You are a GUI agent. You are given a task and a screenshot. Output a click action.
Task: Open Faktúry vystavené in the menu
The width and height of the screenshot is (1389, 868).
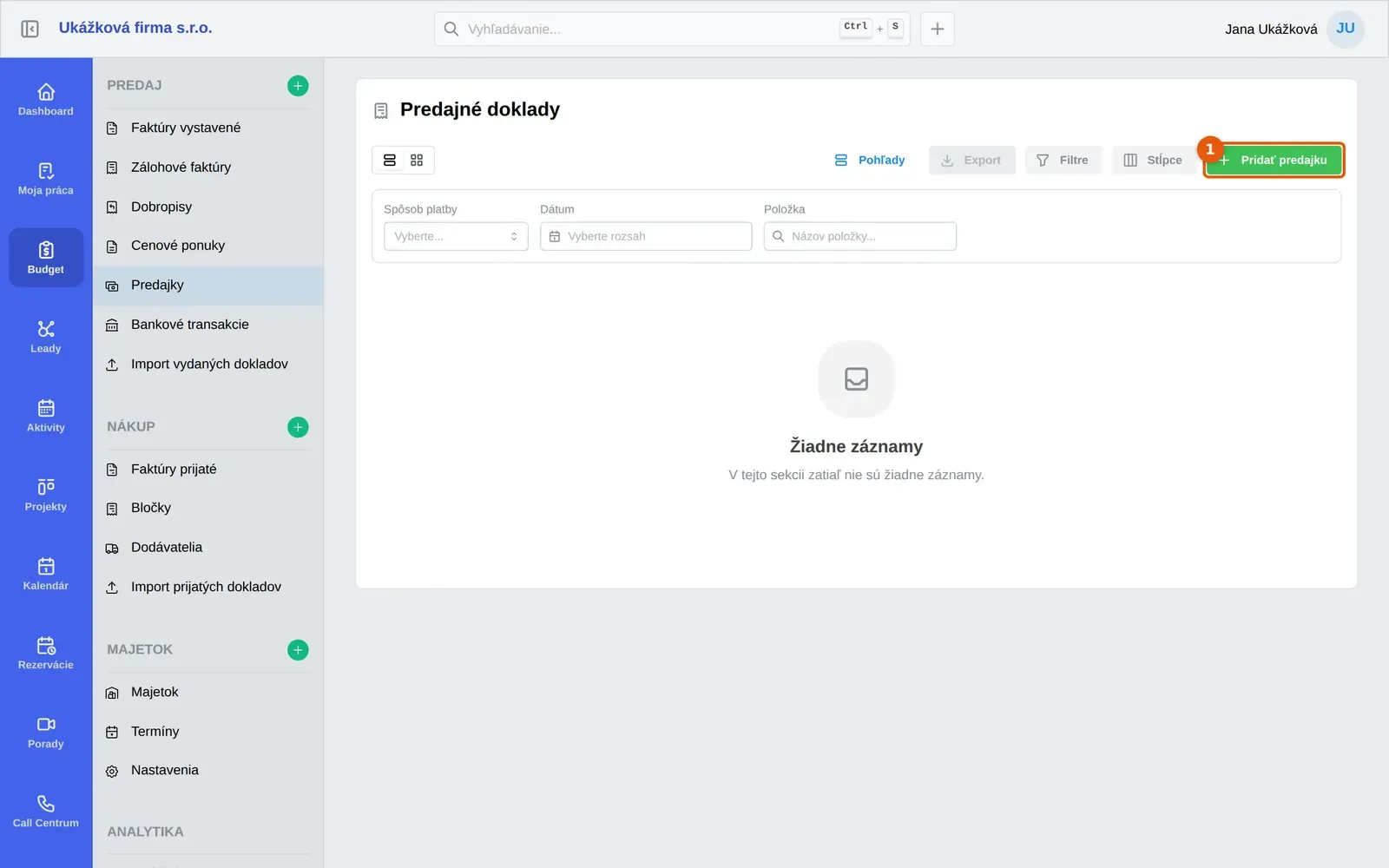(207, 128)
